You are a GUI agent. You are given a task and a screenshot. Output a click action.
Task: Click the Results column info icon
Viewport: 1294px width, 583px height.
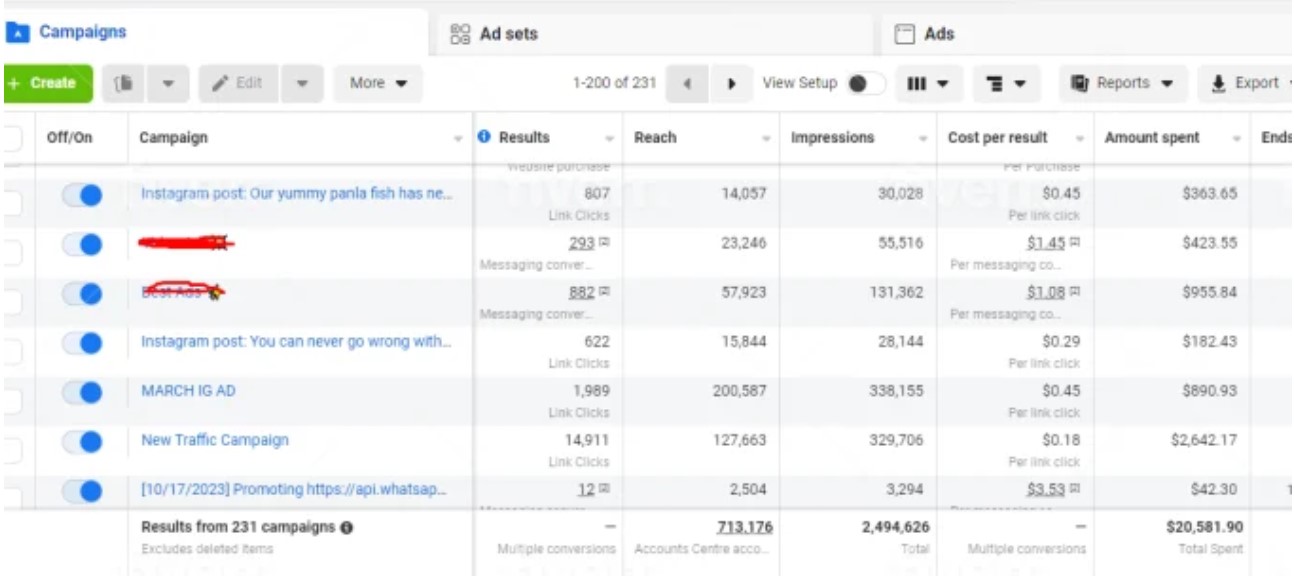[x=485, y=138]
